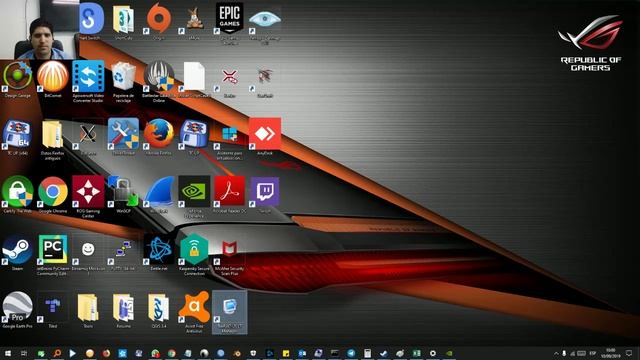Launch Google Chrome from the desktop
The width and height of the screenshot is (640, 360).
coord(53,192)
